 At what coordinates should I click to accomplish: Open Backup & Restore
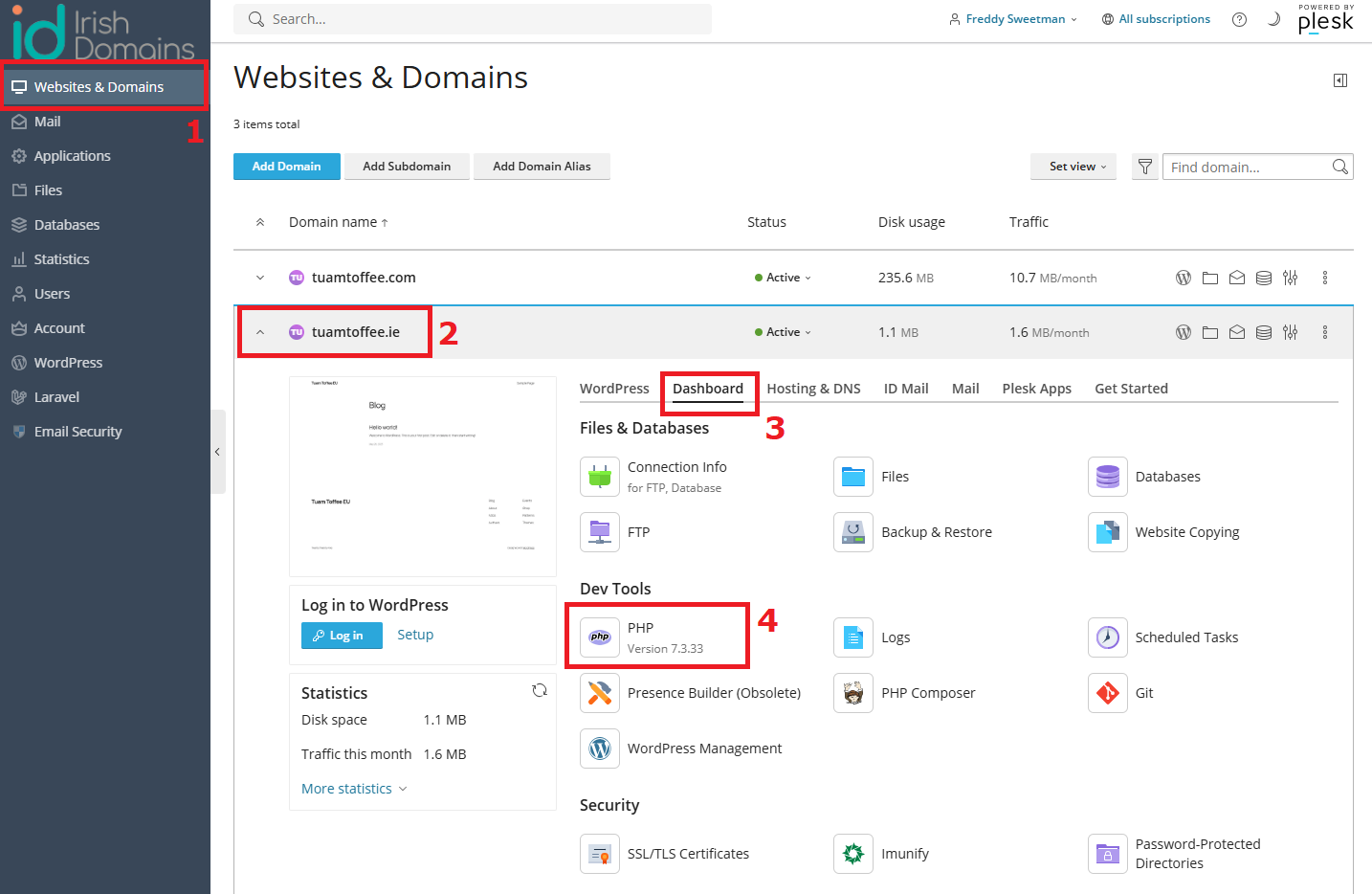[x=913, y=532]
